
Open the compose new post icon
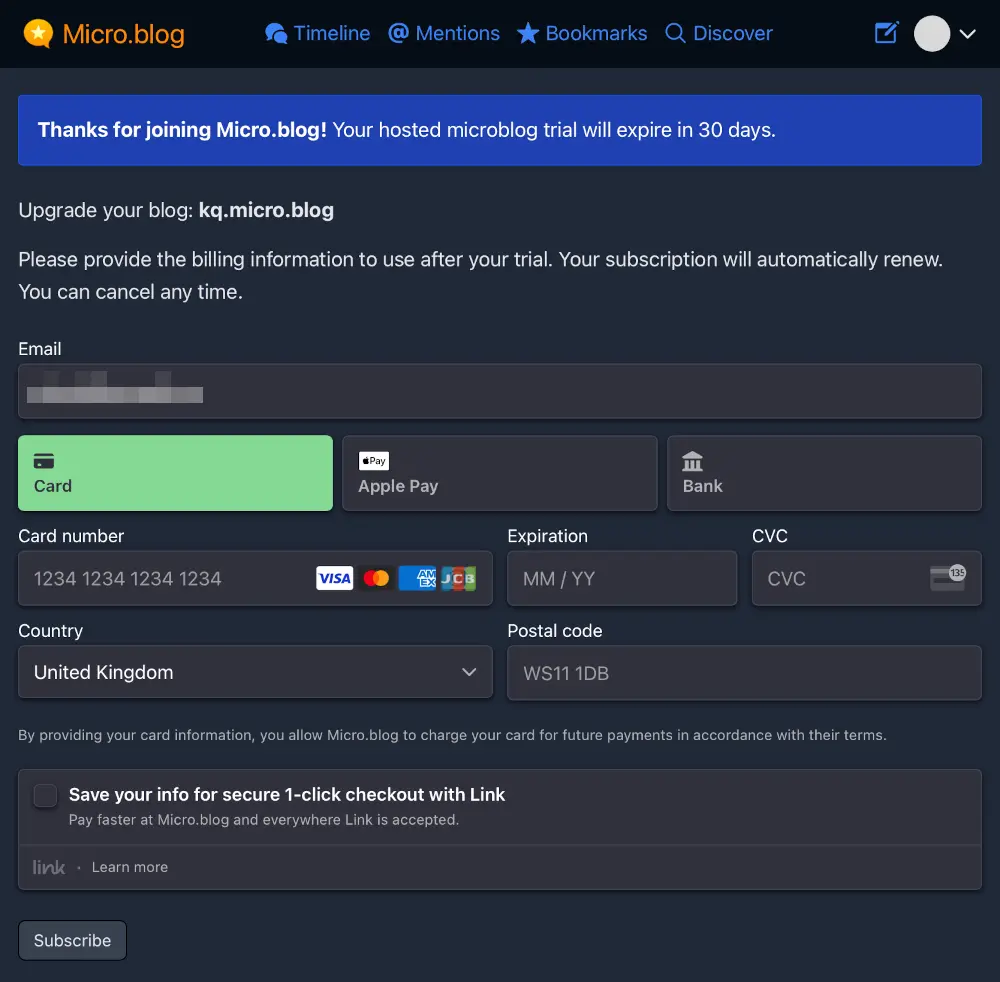(x=886, y=33)
